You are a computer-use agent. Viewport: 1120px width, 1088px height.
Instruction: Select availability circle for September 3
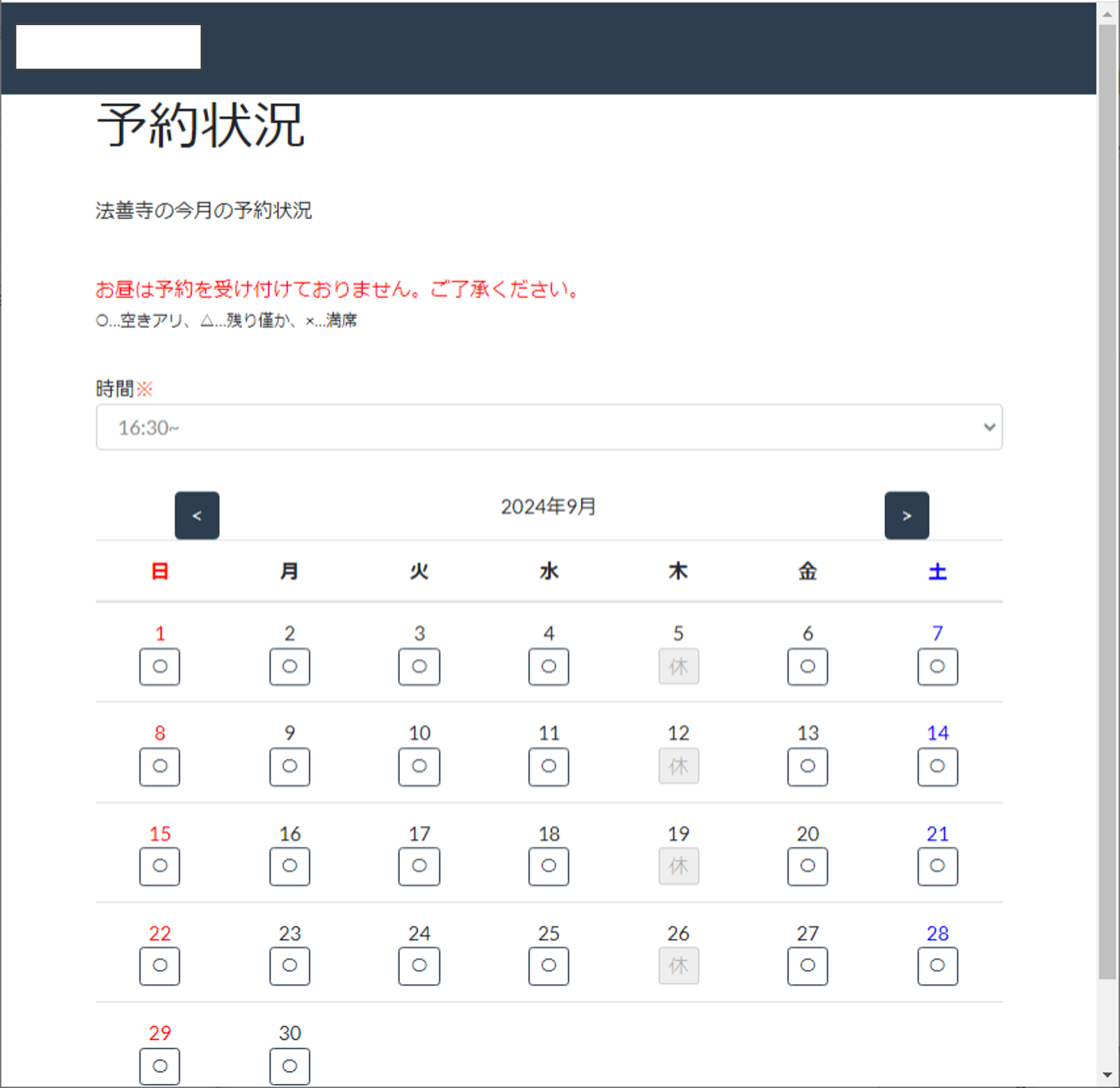pos(419,666)
